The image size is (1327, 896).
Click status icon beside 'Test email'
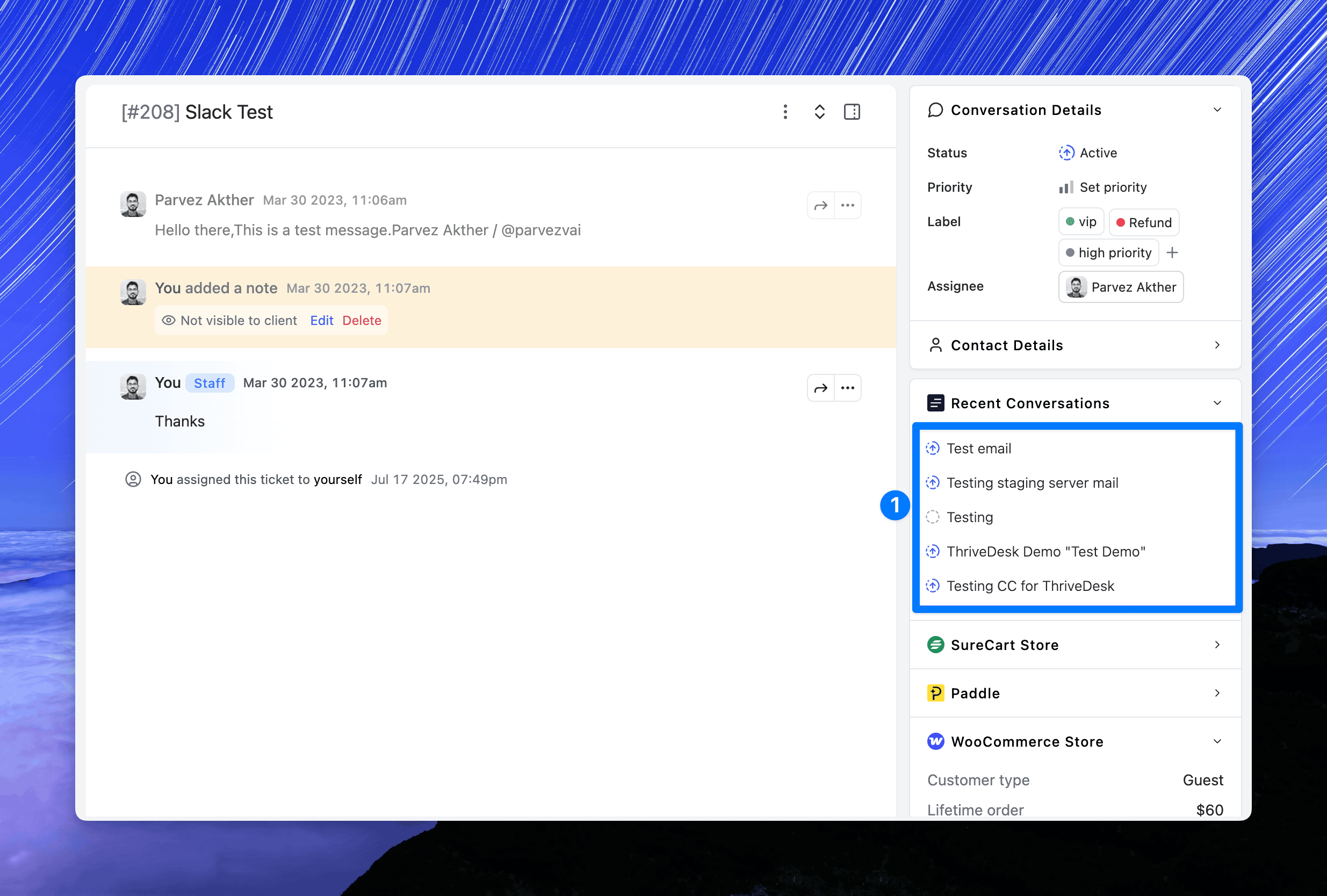(x=933, y=449)
